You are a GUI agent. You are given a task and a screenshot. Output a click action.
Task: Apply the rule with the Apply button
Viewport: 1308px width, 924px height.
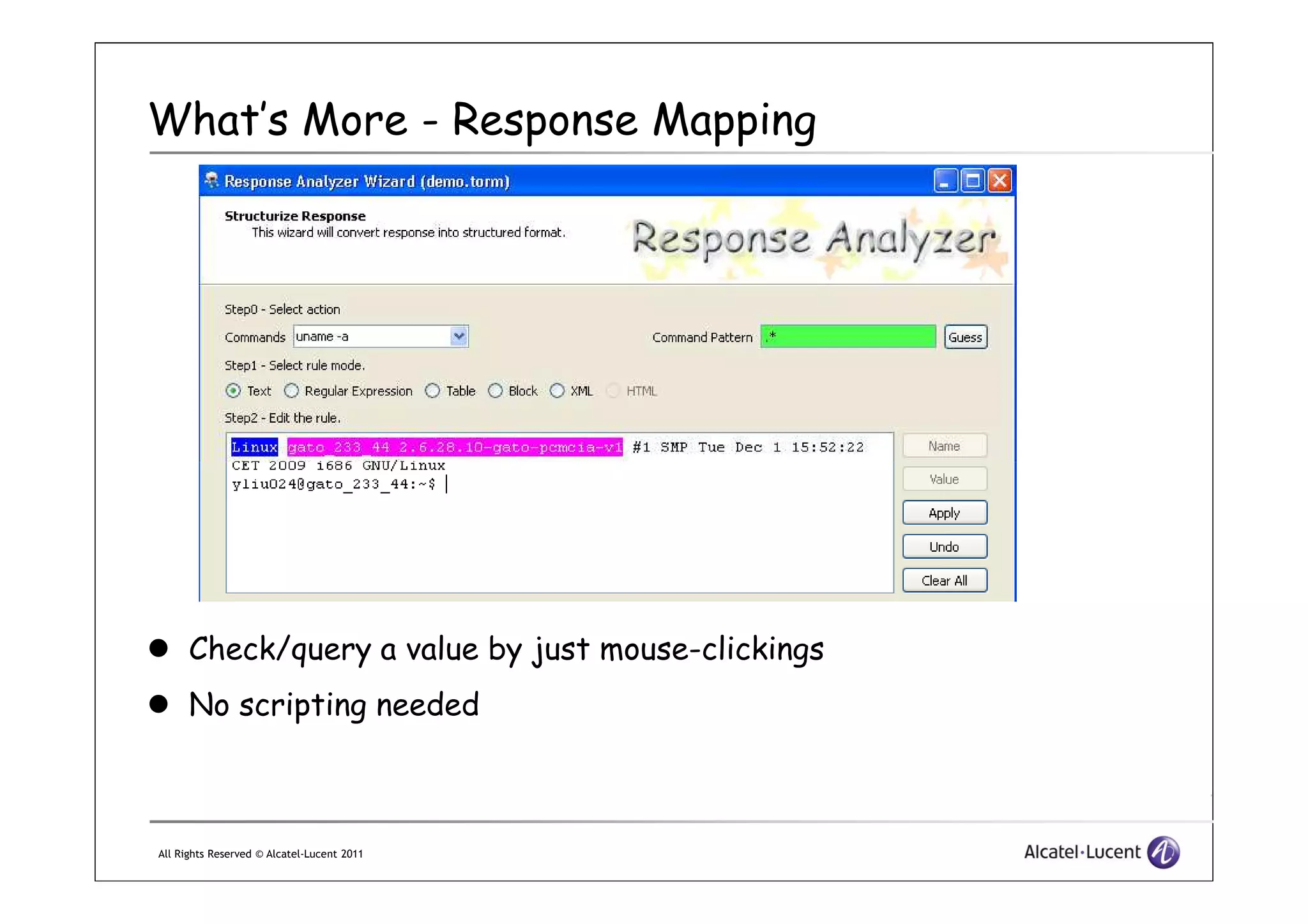click(945, 513)
